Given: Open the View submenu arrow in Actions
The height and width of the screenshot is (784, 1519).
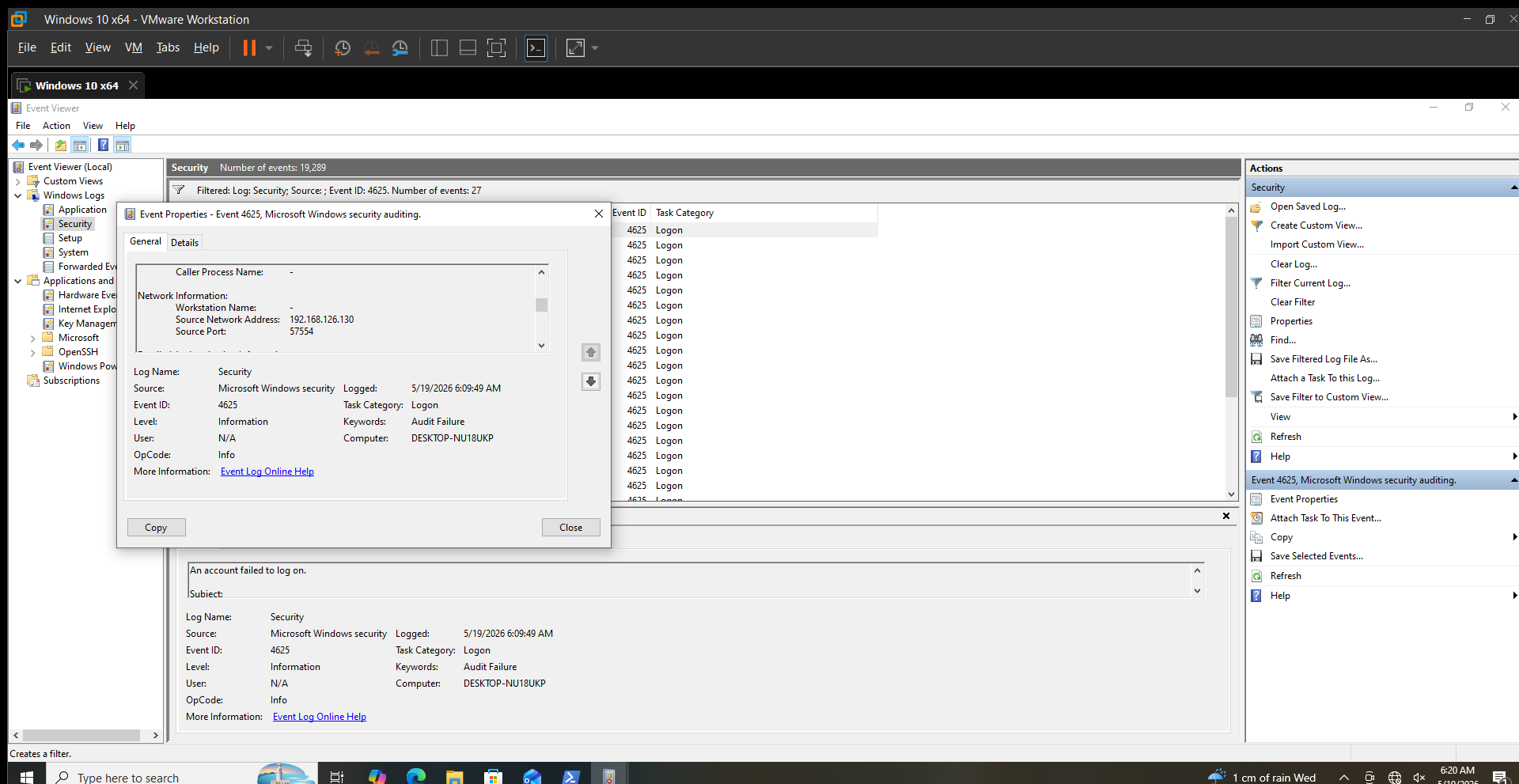Looking at the screenshot, I should point(1514,417).
